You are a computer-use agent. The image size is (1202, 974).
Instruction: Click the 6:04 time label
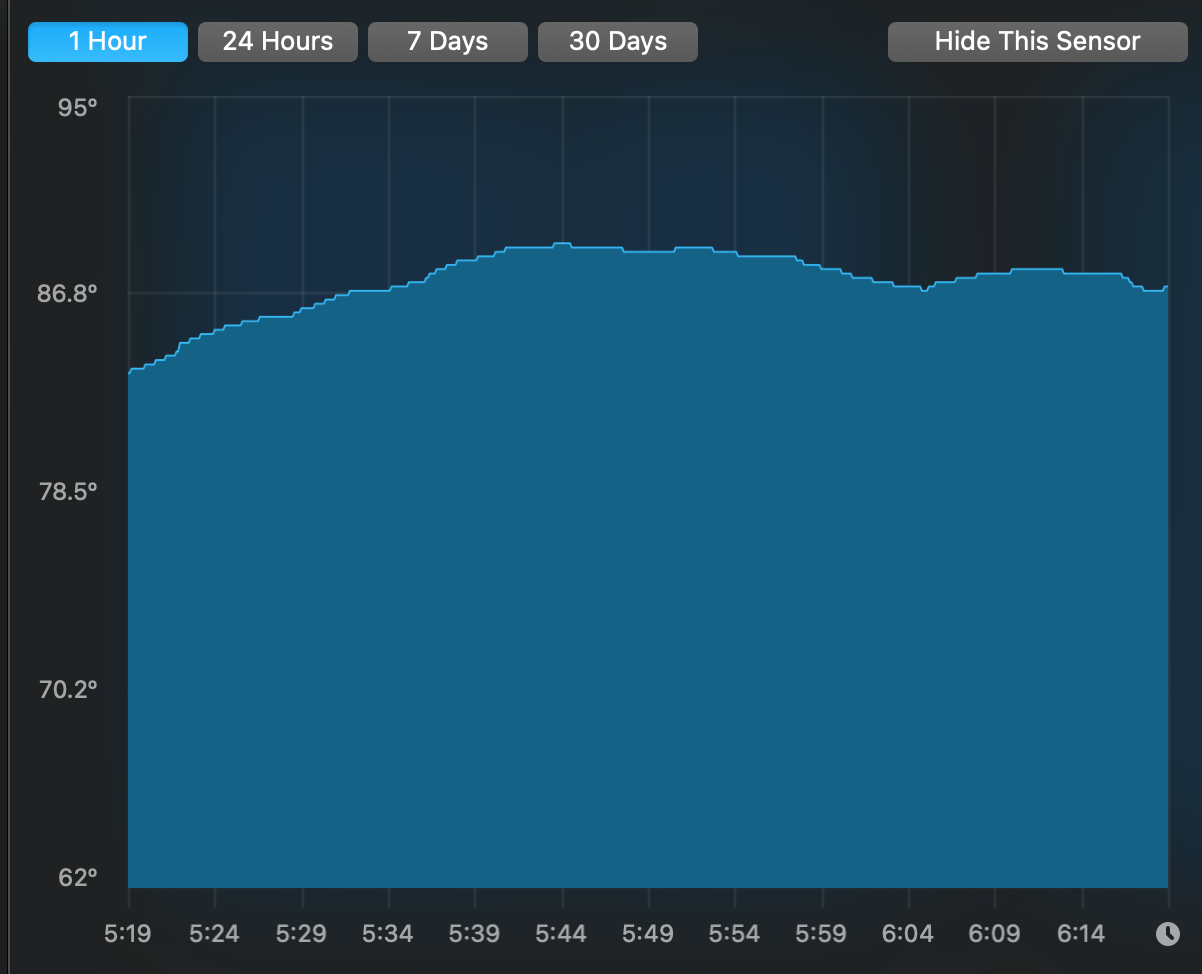pos(908,934)
